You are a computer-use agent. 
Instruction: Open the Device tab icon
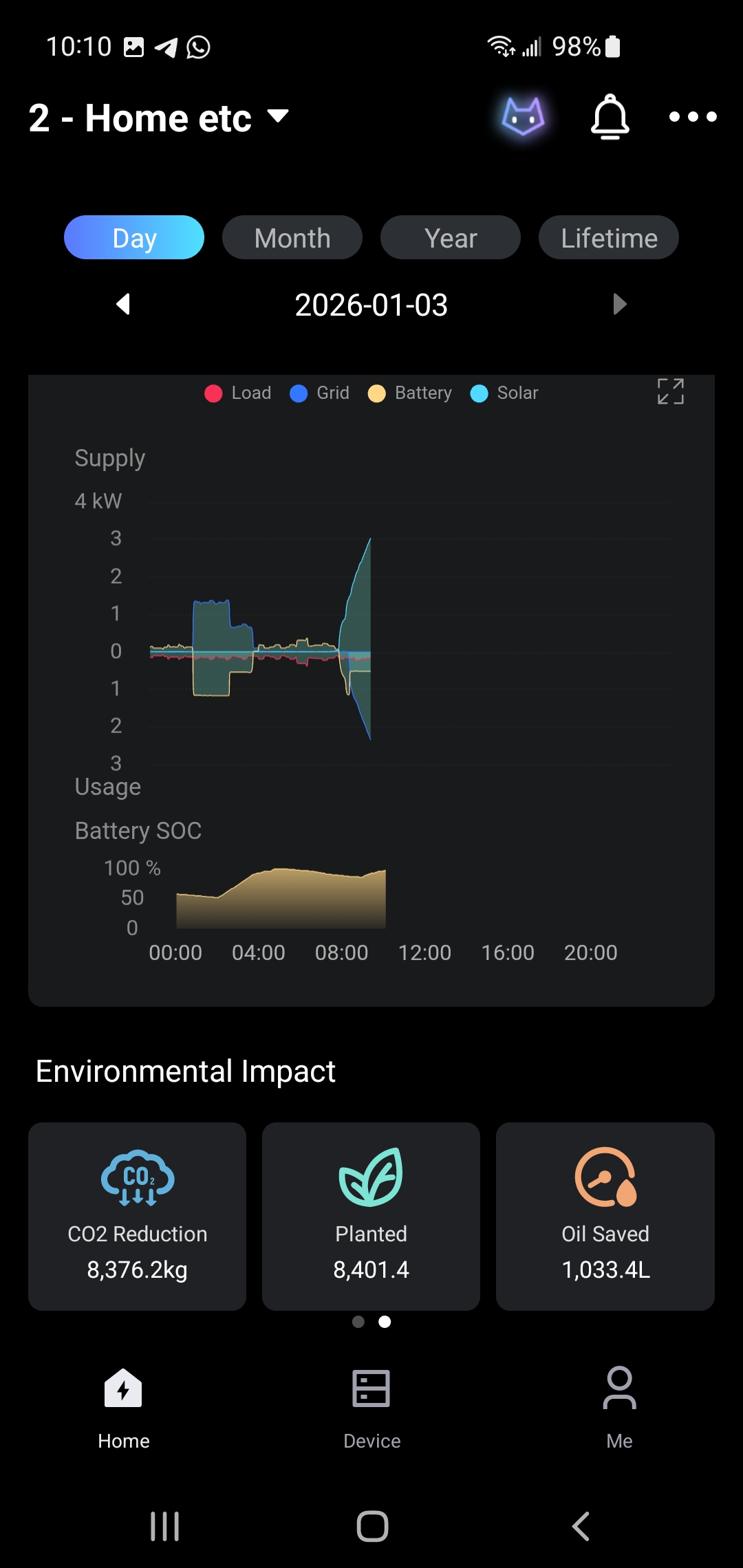[371, 1389]
